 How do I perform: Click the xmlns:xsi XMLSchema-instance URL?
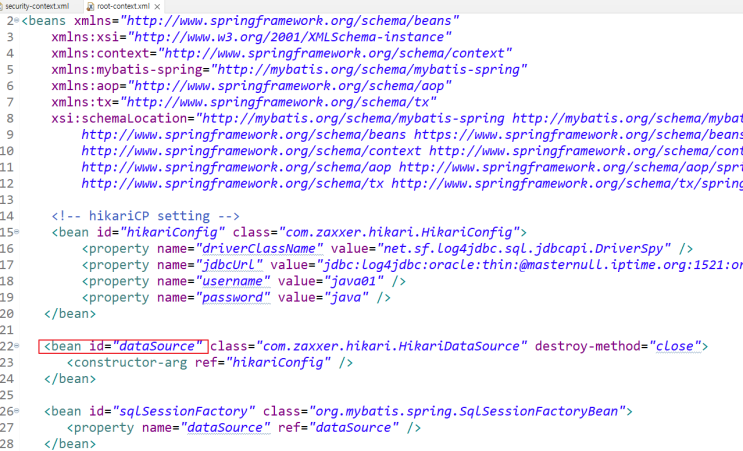tap(290, 37)
